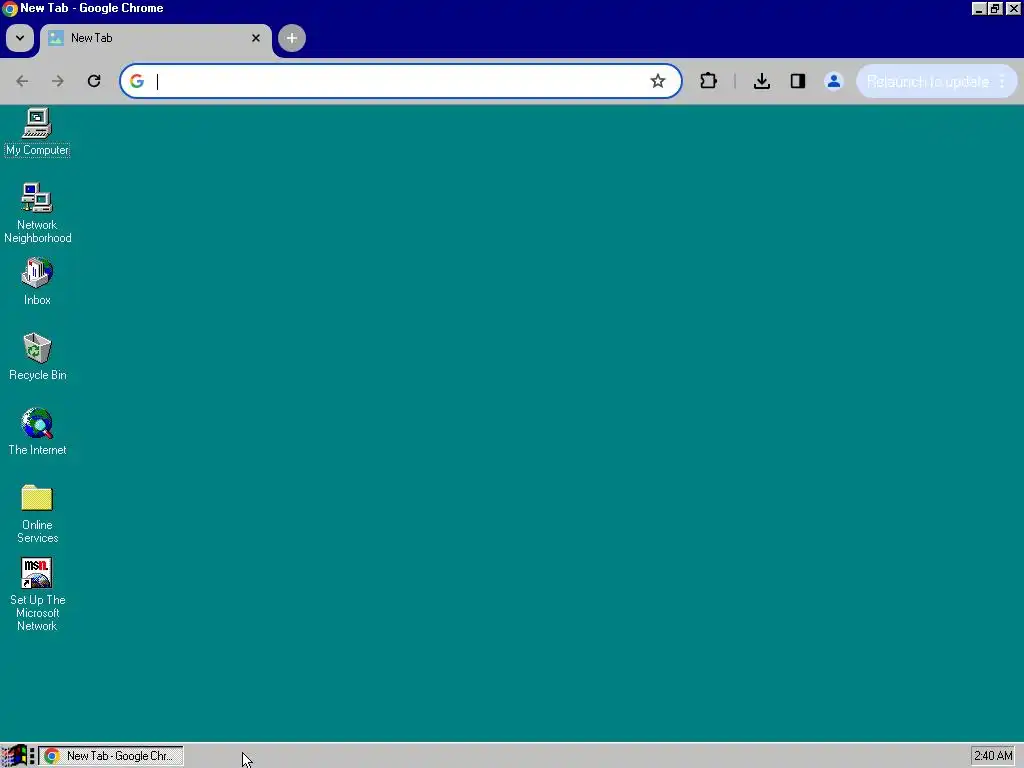1024x768 pixels.
Task: Open the My Computer desktop icon
Action: tap(37, 133)
